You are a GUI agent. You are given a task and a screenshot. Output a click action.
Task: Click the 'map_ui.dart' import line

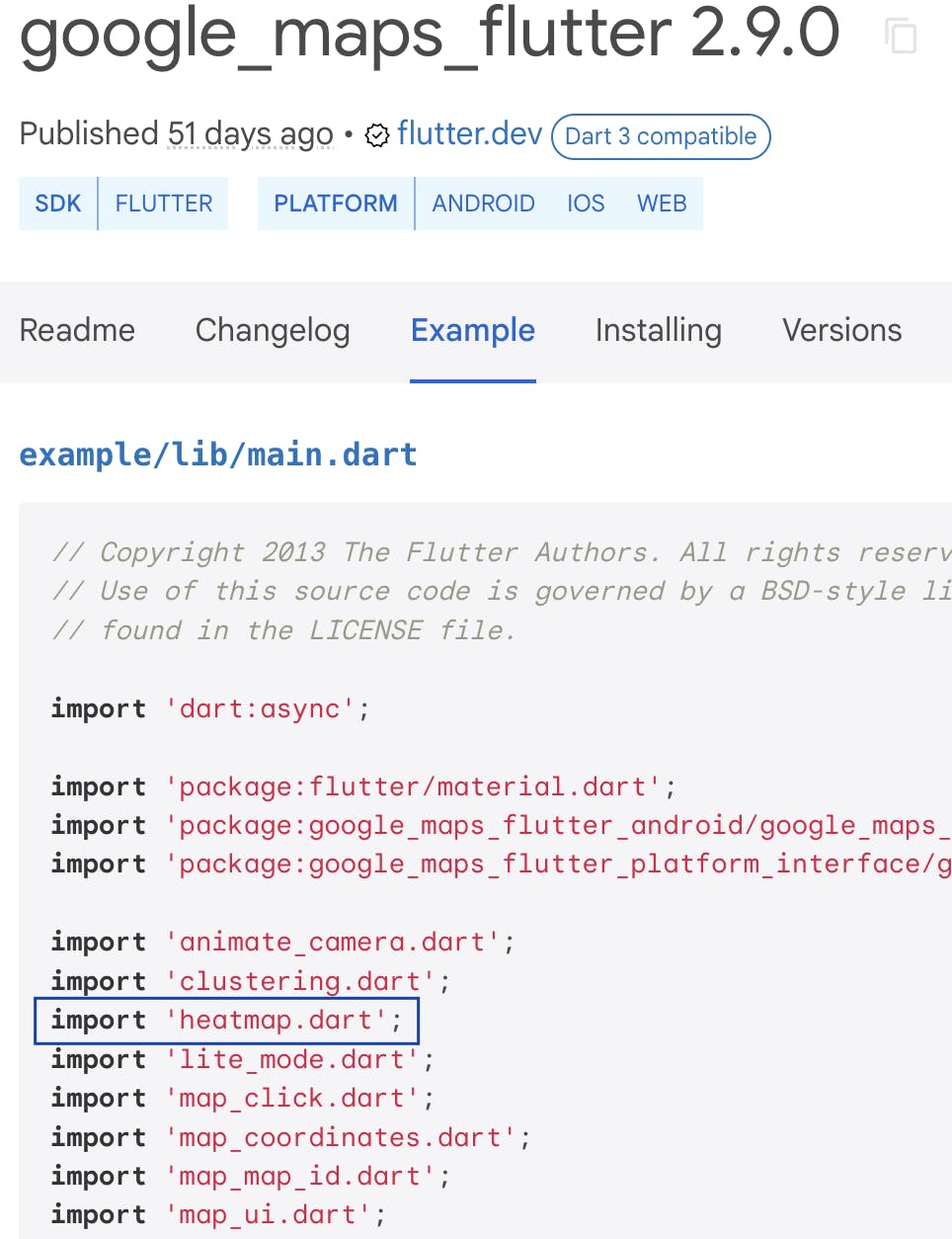pyautogui.click(x=218, y=1214)
